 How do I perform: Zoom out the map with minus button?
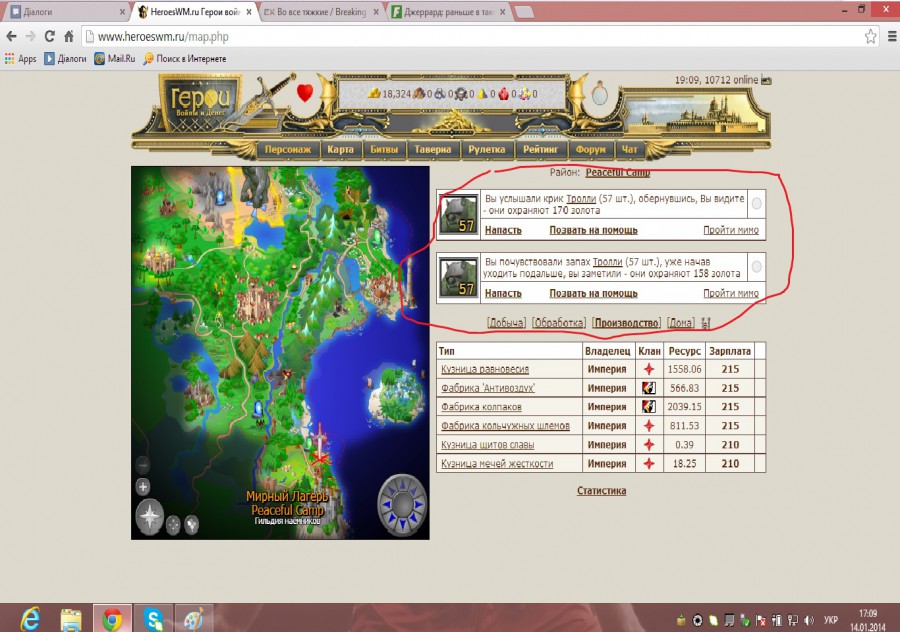(143, 464)
